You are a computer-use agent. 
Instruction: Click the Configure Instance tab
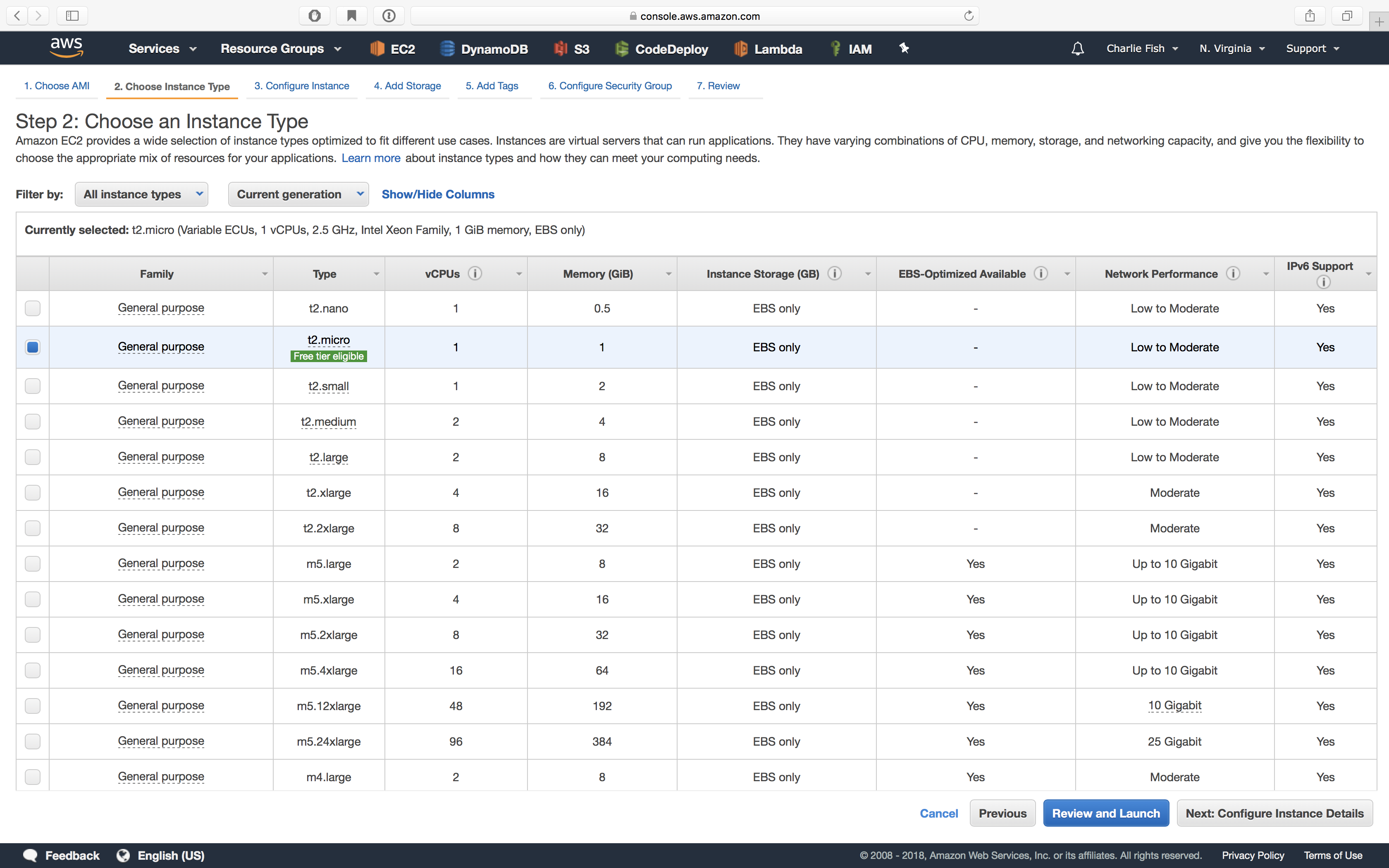(x=303, y=85)
